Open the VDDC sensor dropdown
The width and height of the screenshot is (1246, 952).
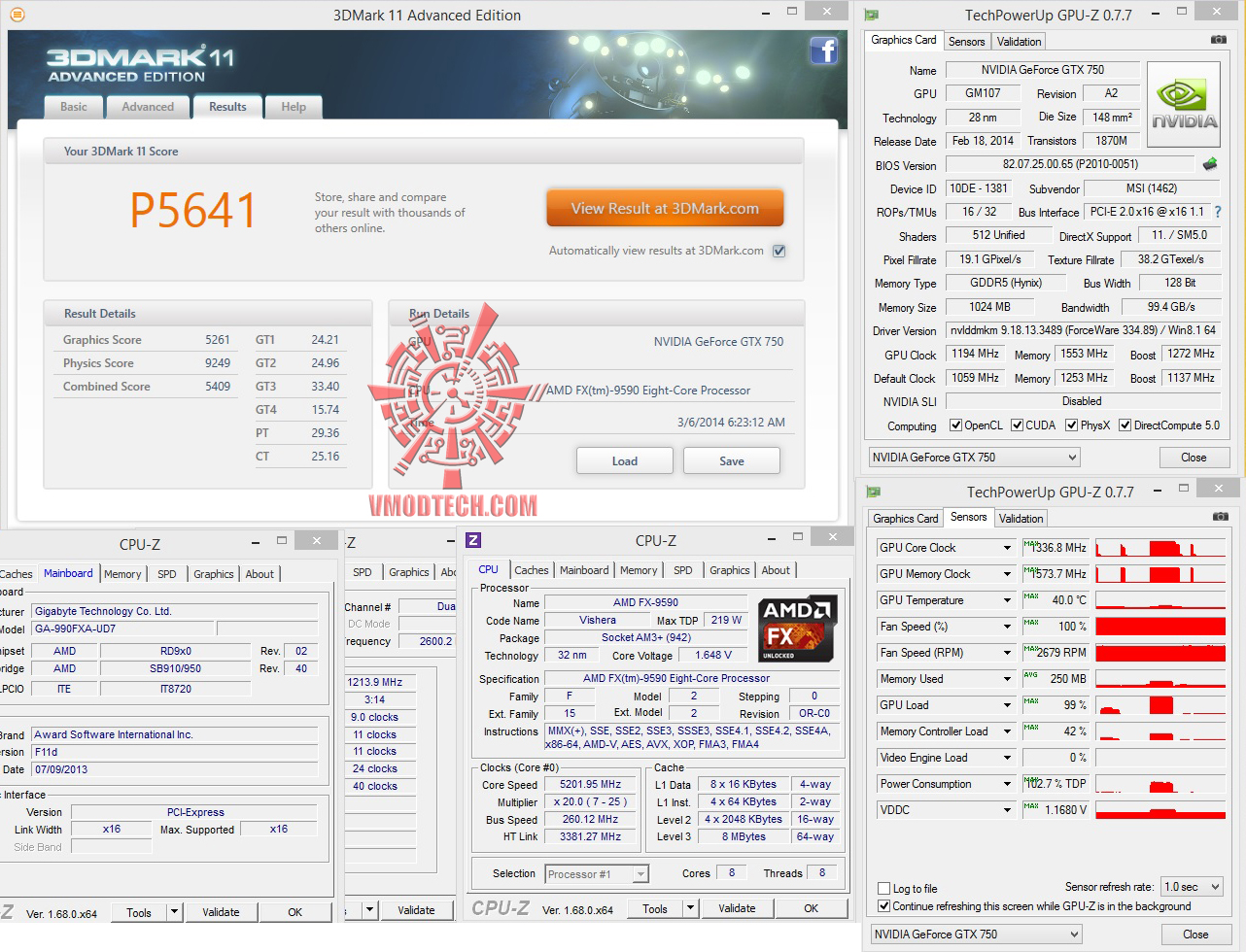click(x=1007, y=810)
